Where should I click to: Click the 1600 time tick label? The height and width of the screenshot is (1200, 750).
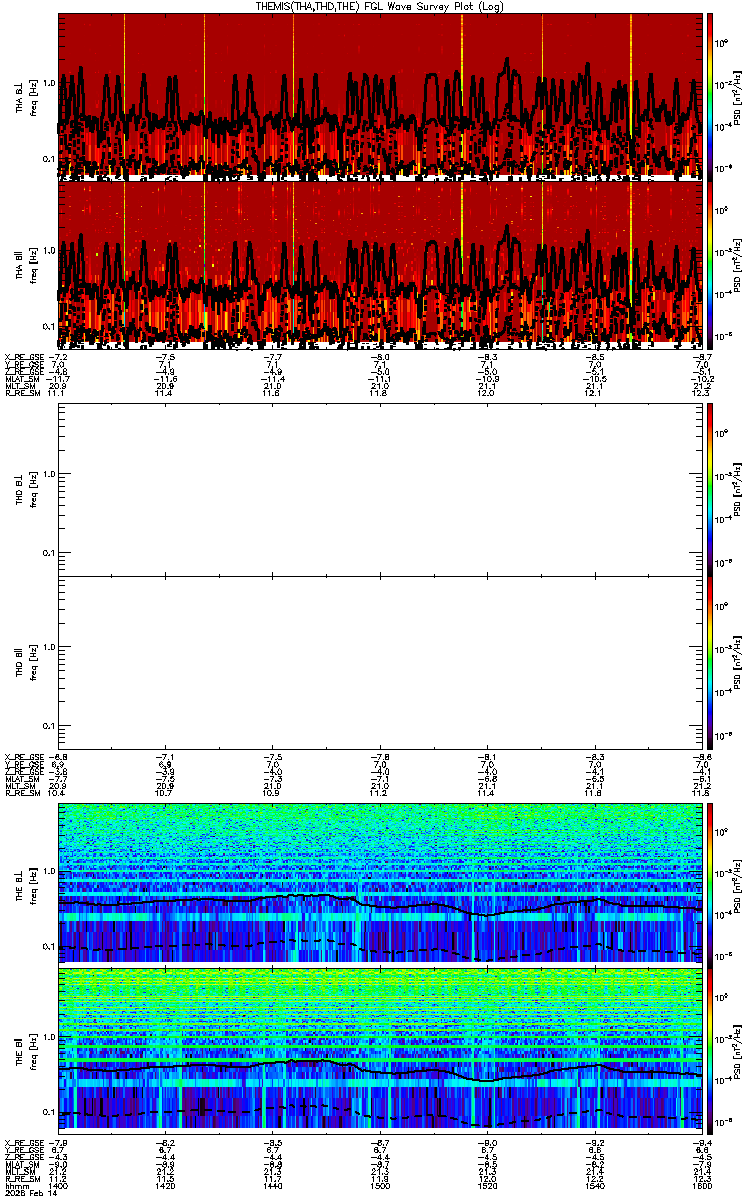[699, 1186]
